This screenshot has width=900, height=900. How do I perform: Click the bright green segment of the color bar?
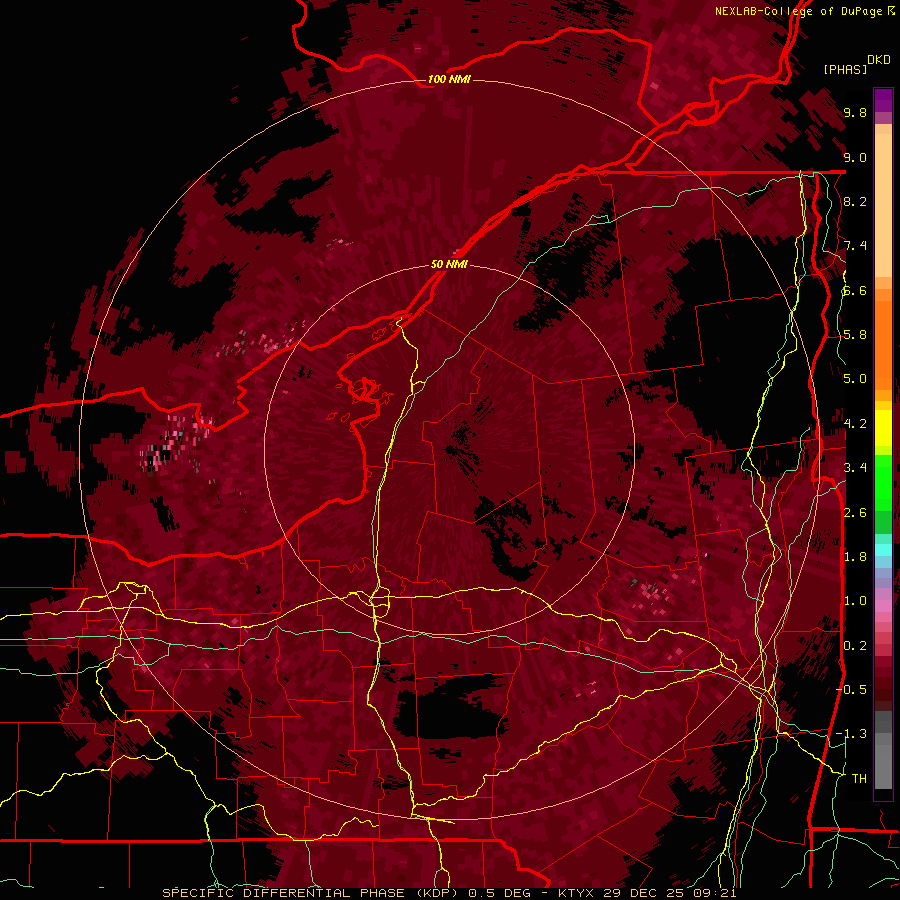tap(883, 482)
